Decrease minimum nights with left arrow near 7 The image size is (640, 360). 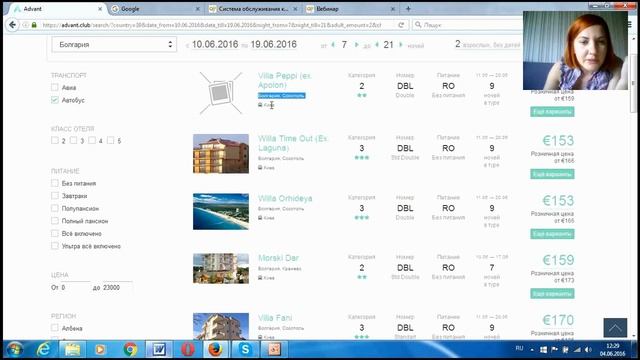(333, 44)
